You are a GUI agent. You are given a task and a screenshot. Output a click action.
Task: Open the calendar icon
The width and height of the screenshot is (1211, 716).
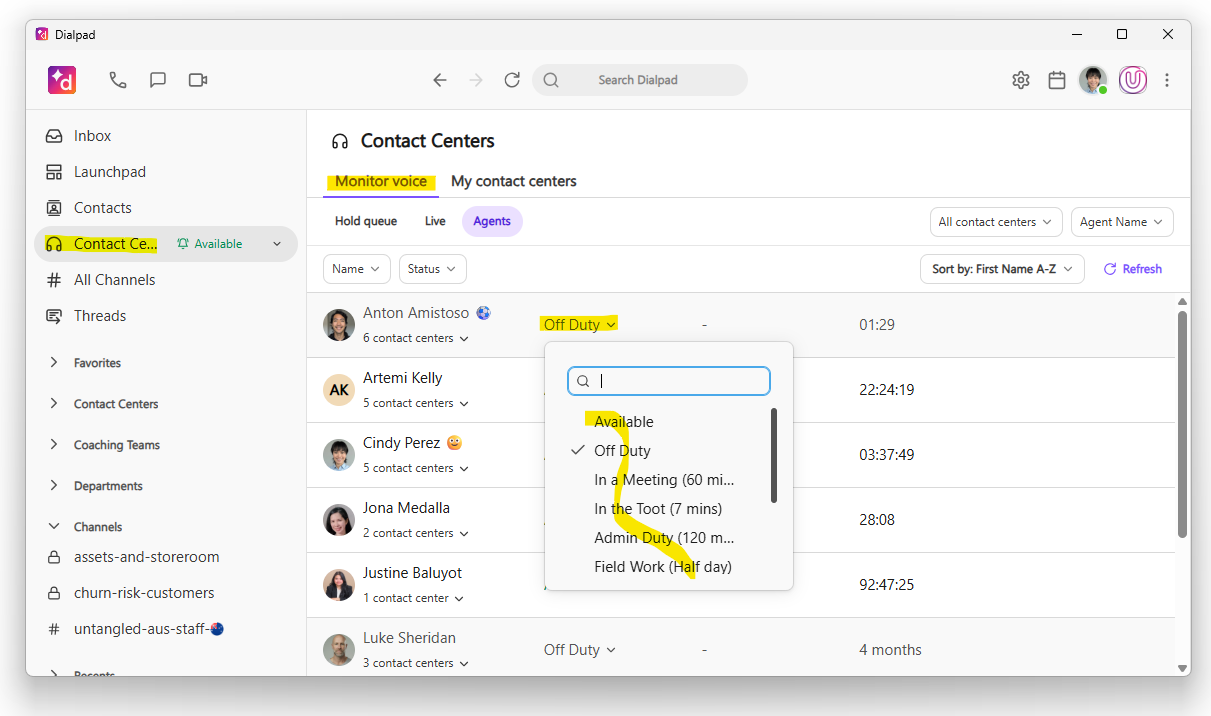tap(1057, 80)
